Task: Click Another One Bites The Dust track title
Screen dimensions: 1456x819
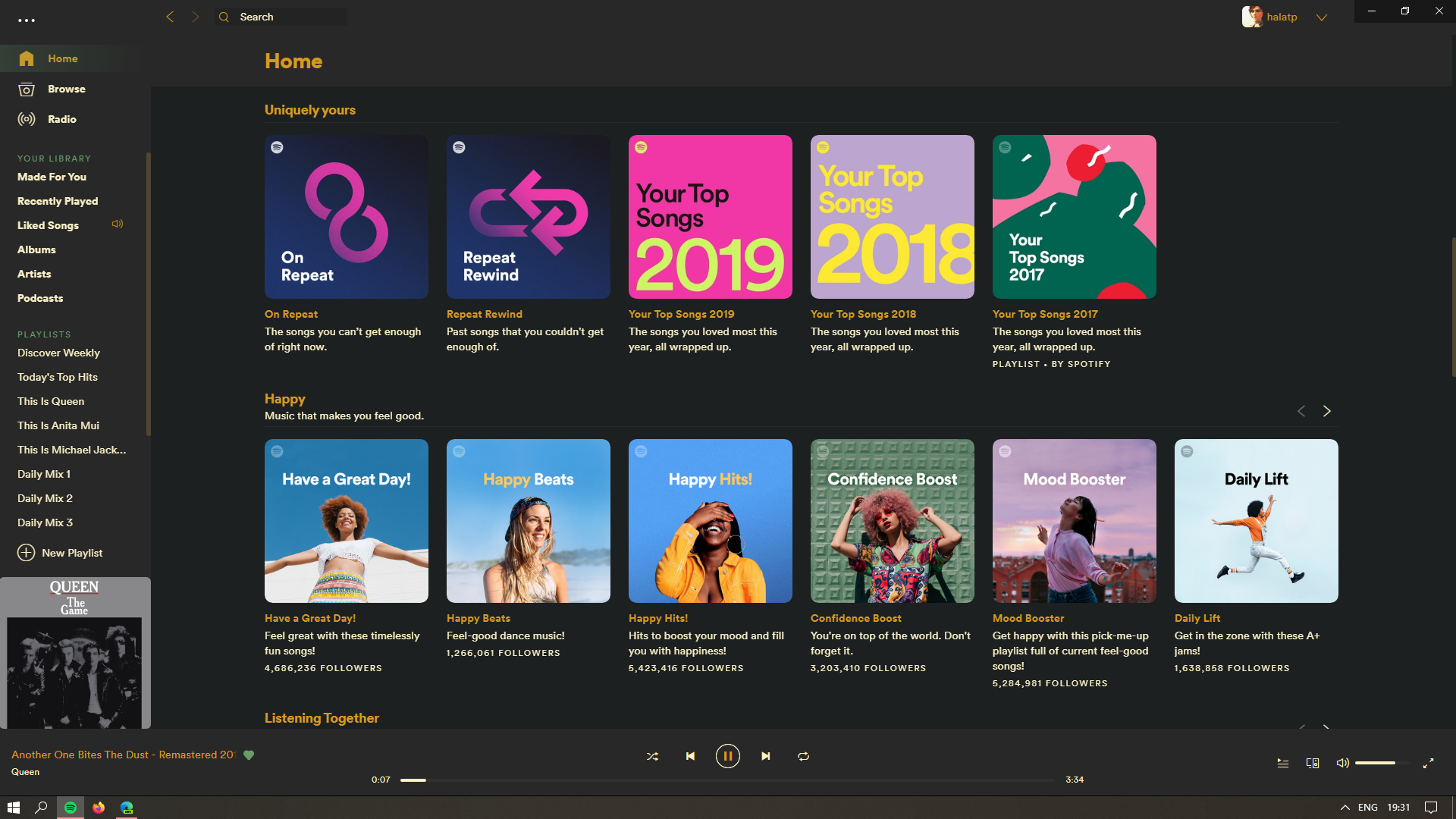Action: pos(123,755)
